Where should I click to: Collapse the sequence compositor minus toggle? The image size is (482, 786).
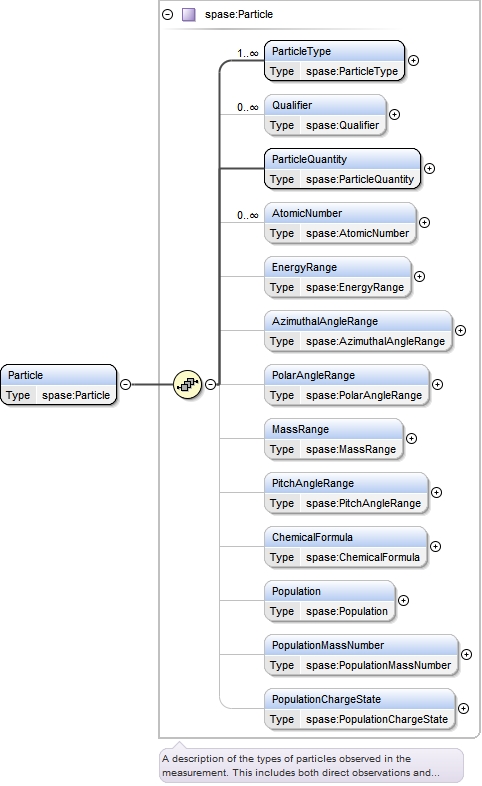tap(211, 384)
